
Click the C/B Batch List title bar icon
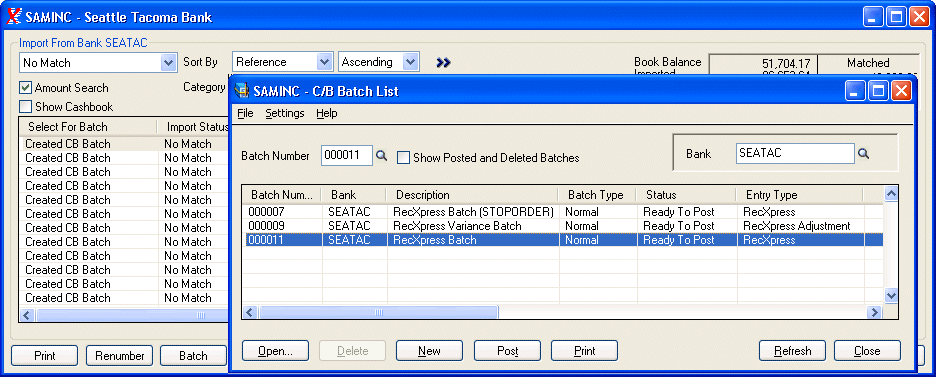point(242,91)
